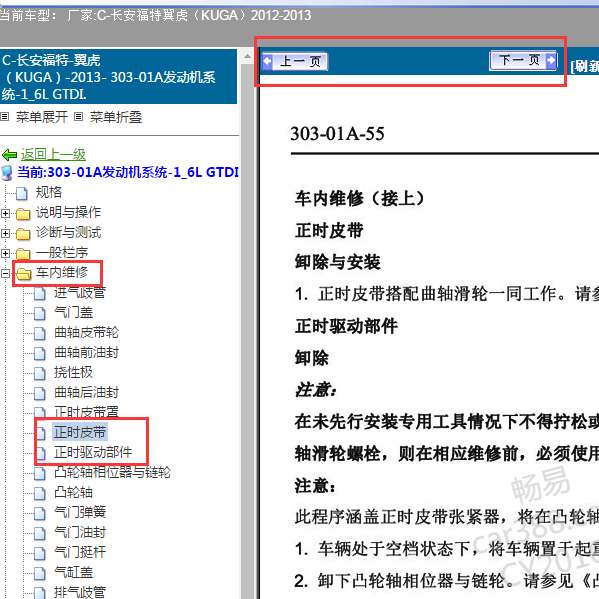Click the 正时驱动部件 heading in document
This screenshot has height=599, width=599.
pyautogui.click(x=346, y=327)
